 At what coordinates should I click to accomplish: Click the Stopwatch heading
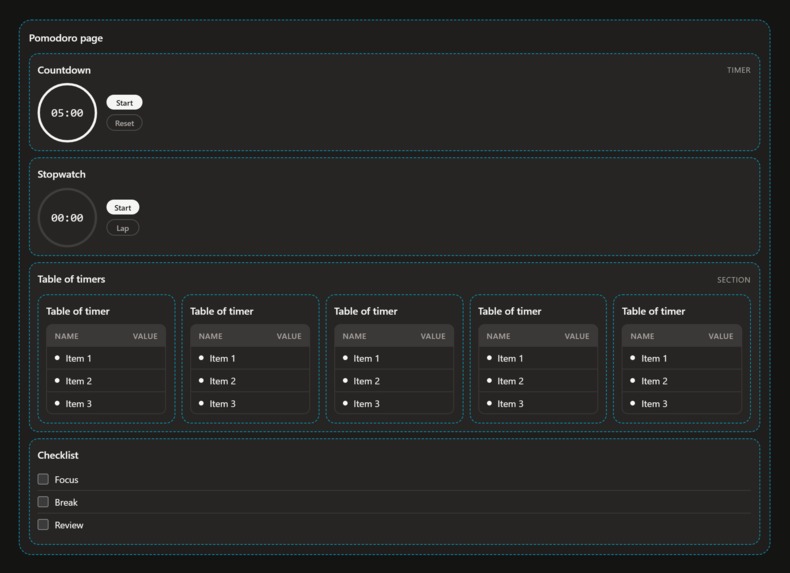61,174
